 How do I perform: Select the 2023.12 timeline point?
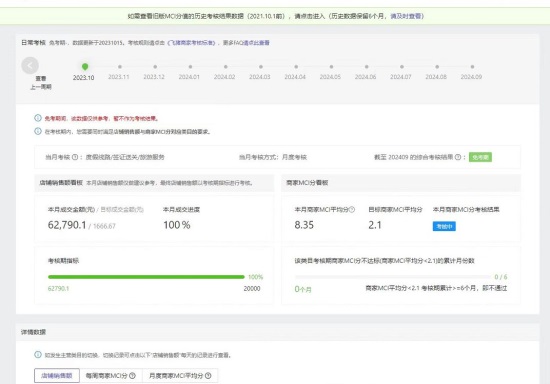click(155, 67)
